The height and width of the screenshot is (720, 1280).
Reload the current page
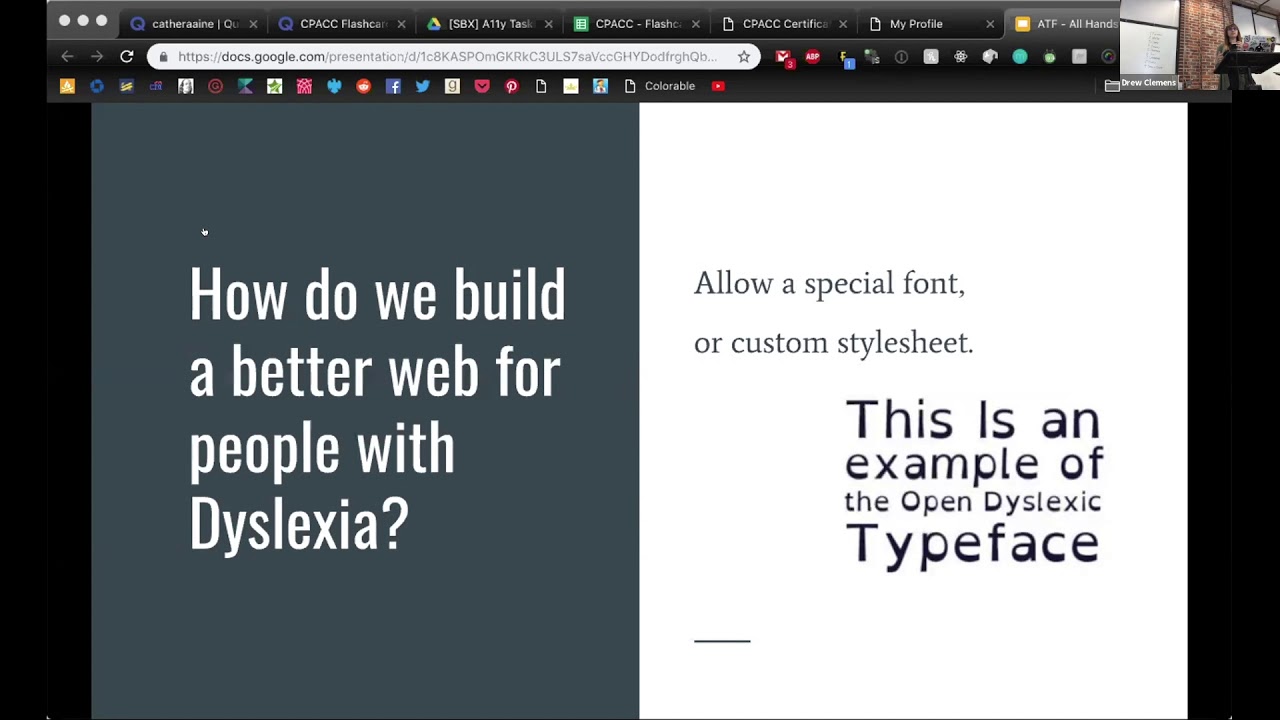pos(127,57)
